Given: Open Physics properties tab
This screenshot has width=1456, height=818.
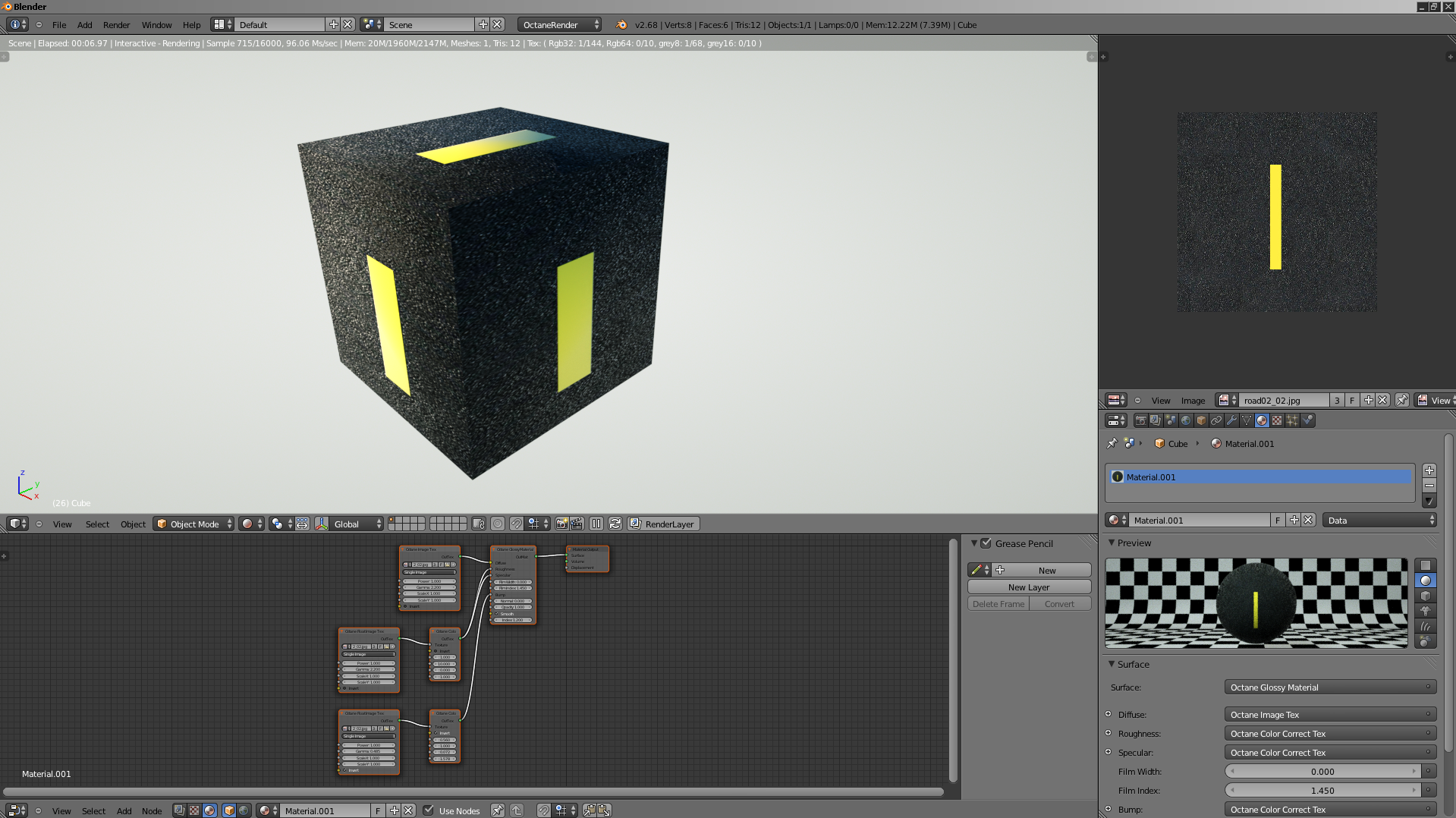Looking at the screenshot, I should 1307,420.
